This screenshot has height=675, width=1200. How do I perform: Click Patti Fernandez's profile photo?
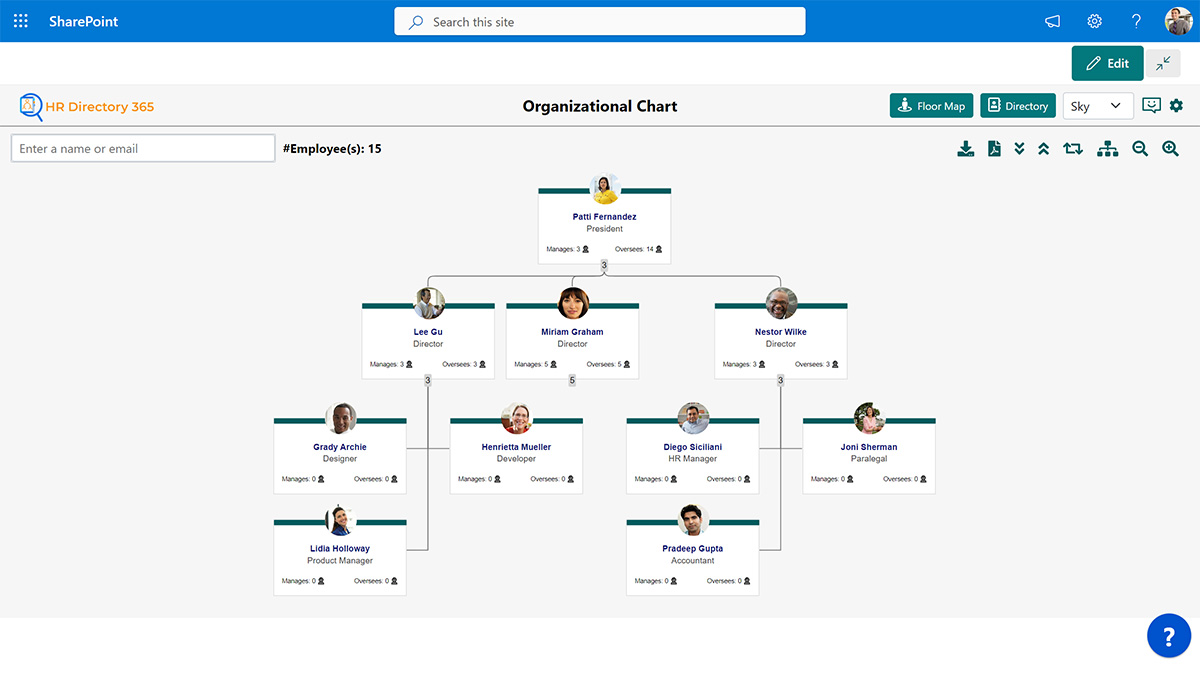[604, 189]
